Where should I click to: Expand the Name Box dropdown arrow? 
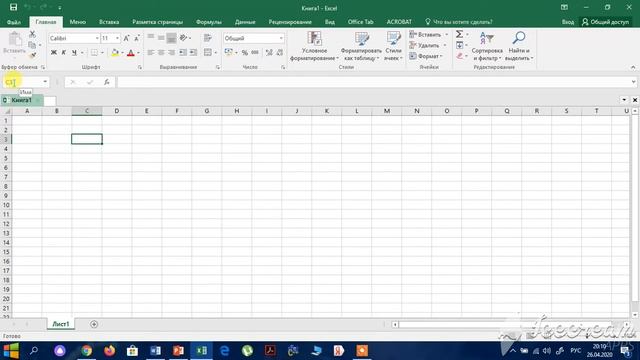point(45,82)
